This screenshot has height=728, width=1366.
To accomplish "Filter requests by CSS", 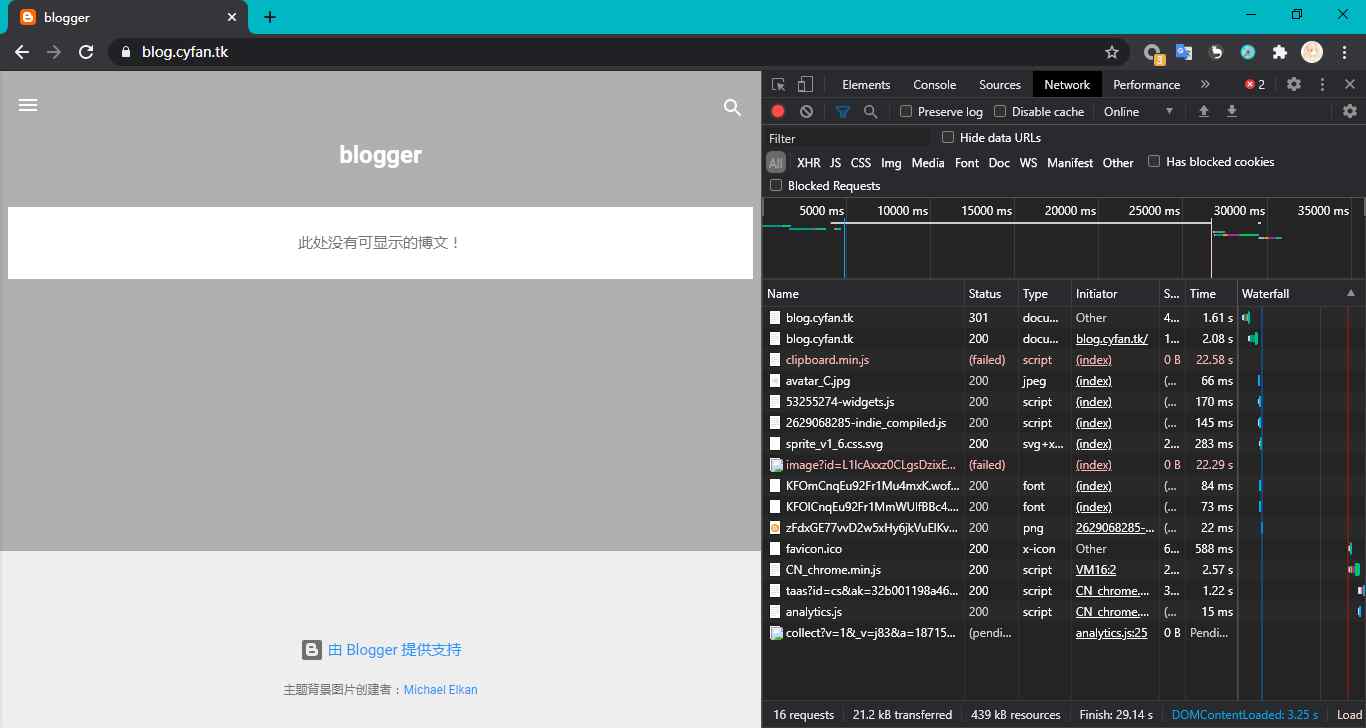I will (x=861, y=162).
